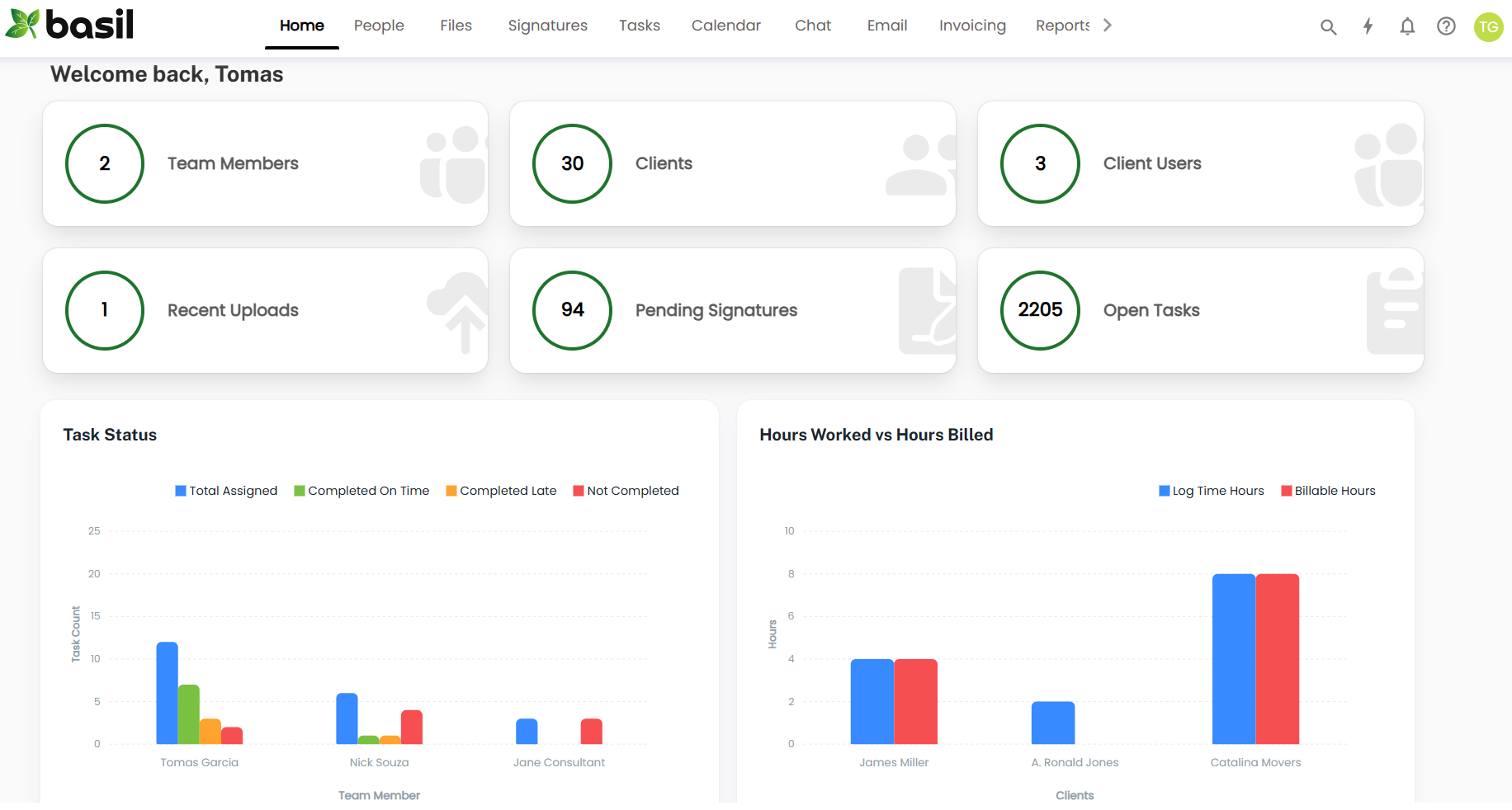This screenshot has height=810, width=1512.
Task: Click the Client Users people icon
Action: coord(1389,164)
